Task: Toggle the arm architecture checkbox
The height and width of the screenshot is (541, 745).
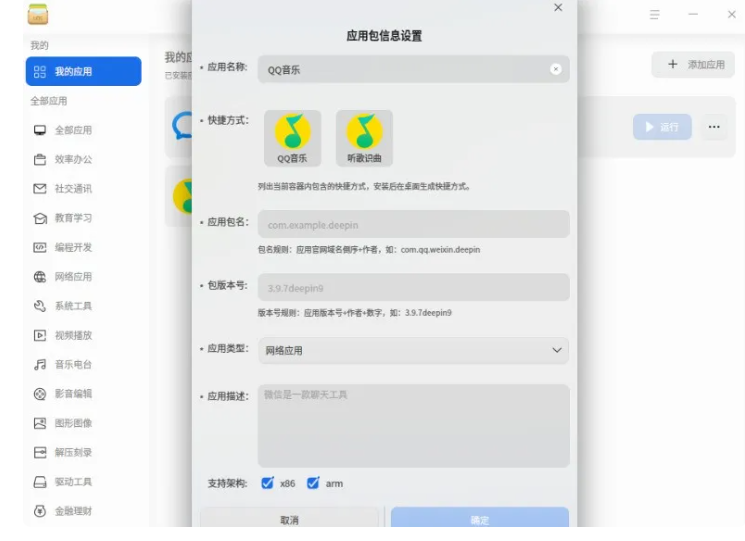Action: [x=313, y=483]
